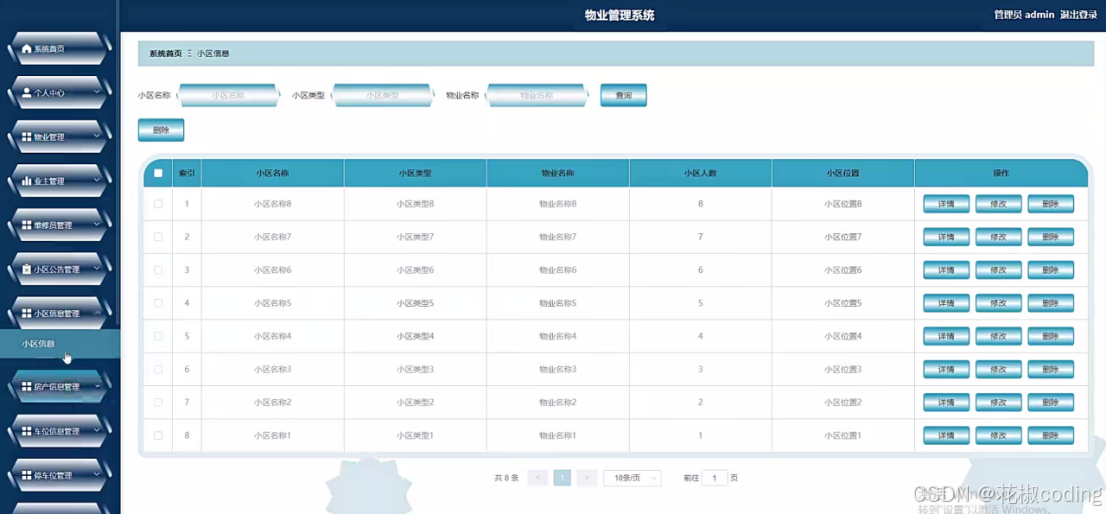This screenshot has height=514, width=1106.
Task: Expand the 车位信息管理 menu chevron
Action: 97,432
